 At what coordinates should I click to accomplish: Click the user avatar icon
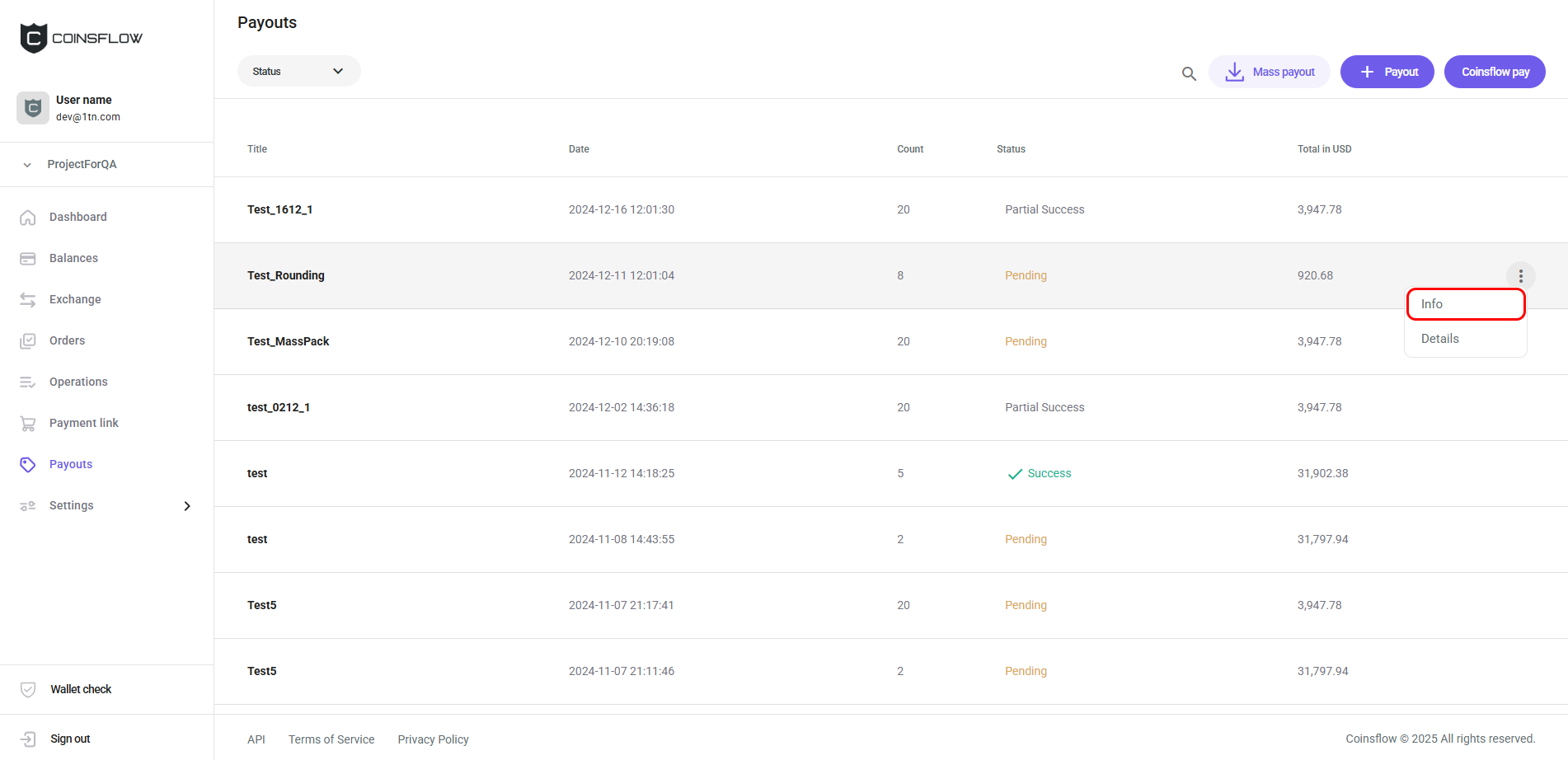33,108
